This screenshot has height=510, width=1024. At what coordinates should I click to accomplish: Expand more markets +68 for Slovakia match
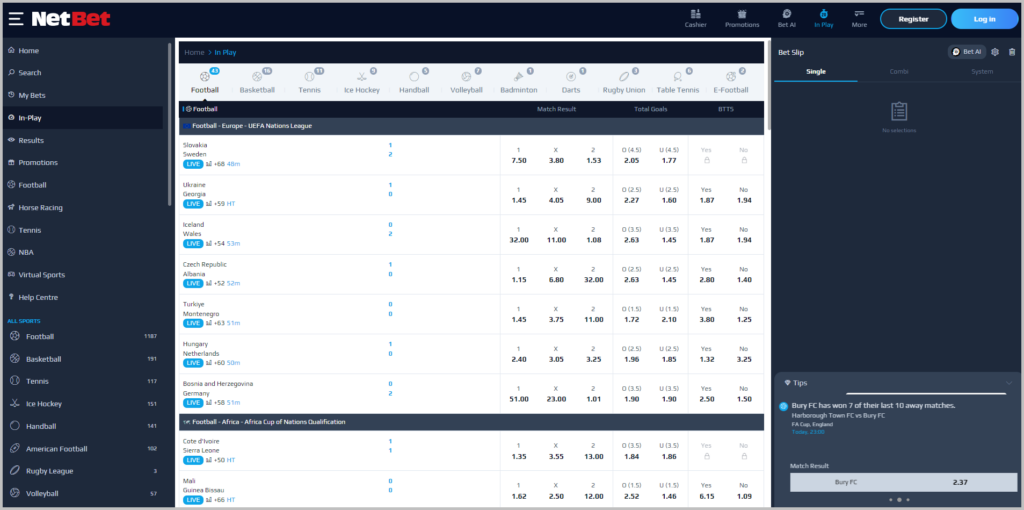[x=219, y=164]
